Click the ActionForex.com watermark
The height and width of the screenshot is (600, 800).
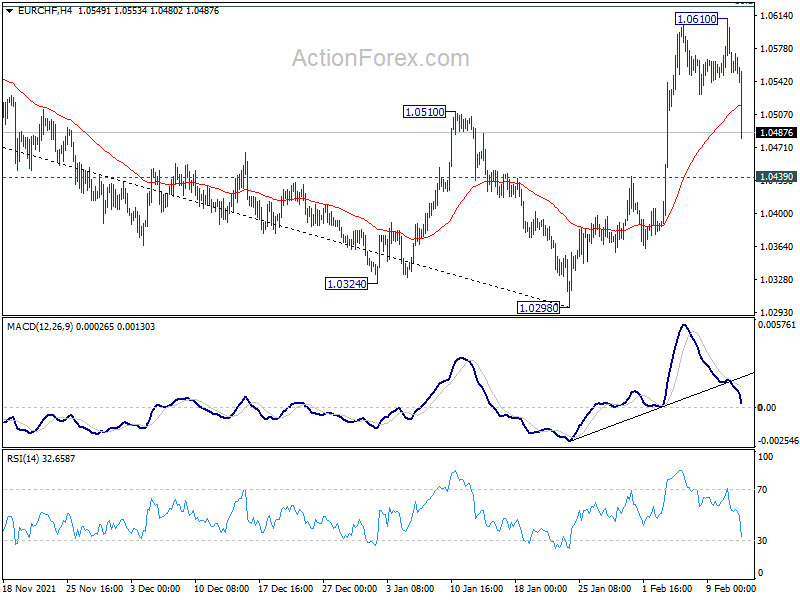click(x=381, y=58)
